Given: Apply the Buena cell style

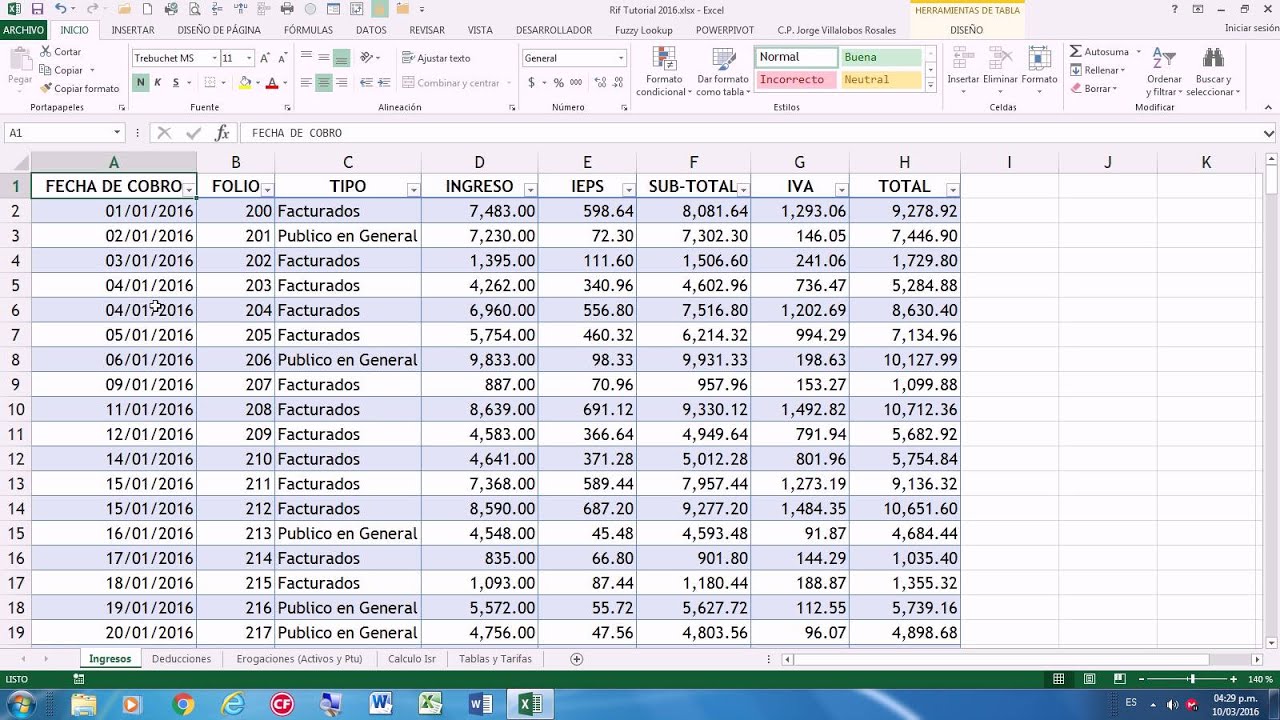Looking at the screenshot, I should tap(880, 57).
